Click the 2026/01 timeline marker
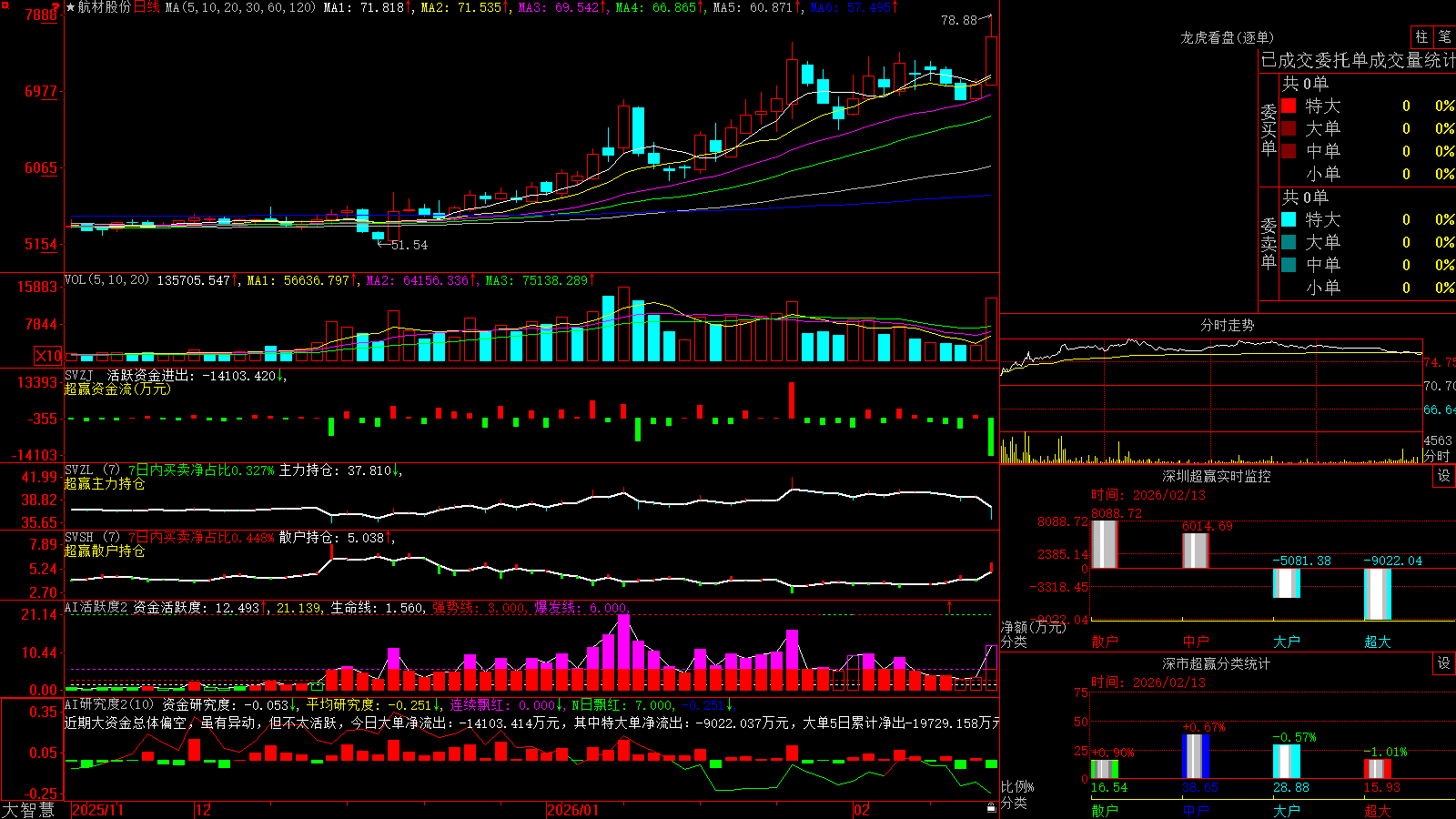The image size is (1456, 819). pyautogui.click(x=573, y=810)
